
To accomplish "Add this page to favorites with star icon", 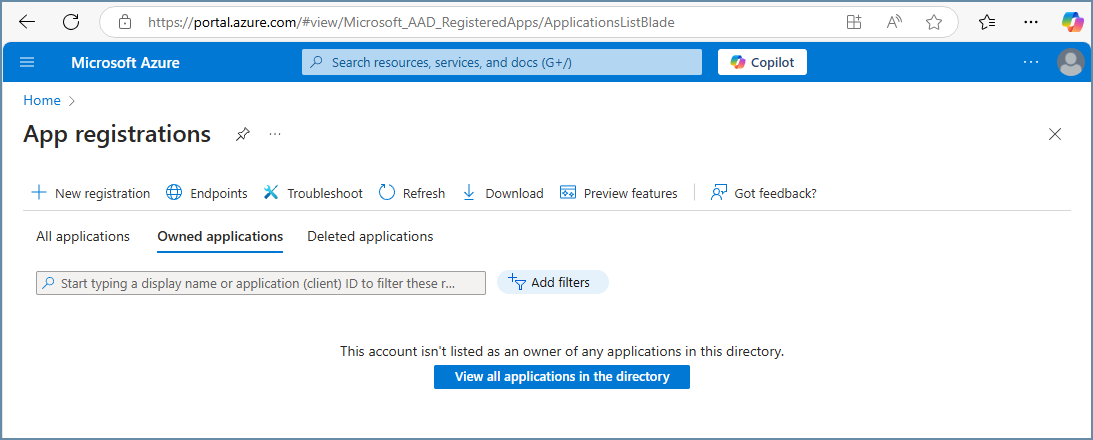I will (934, 22).
